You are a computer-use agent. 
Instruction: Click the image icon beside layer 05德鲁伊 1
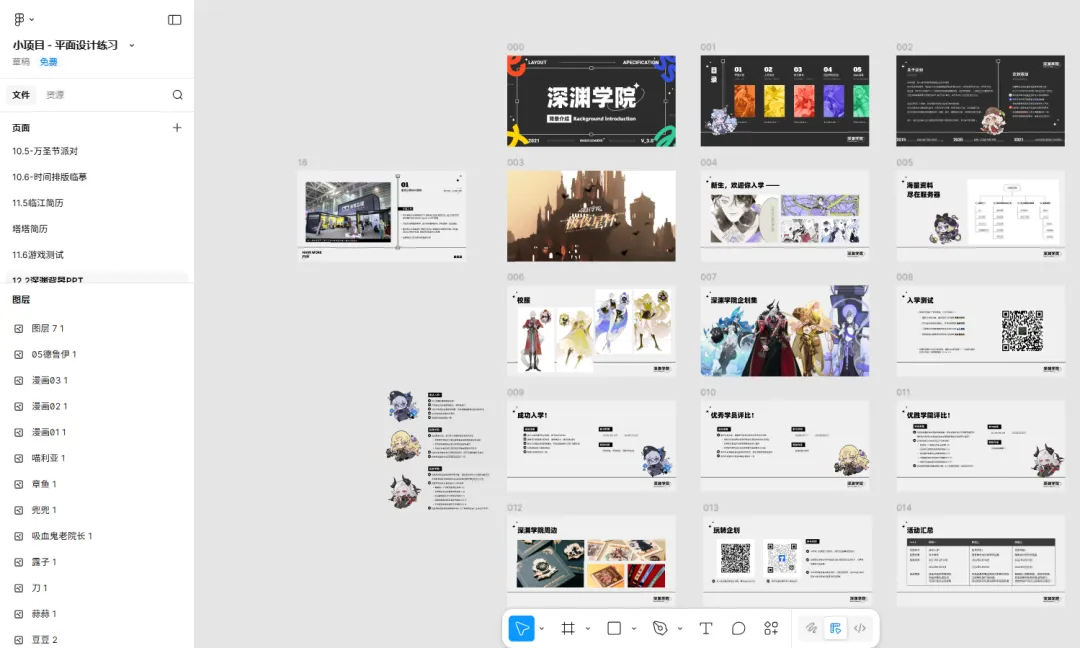19,355
